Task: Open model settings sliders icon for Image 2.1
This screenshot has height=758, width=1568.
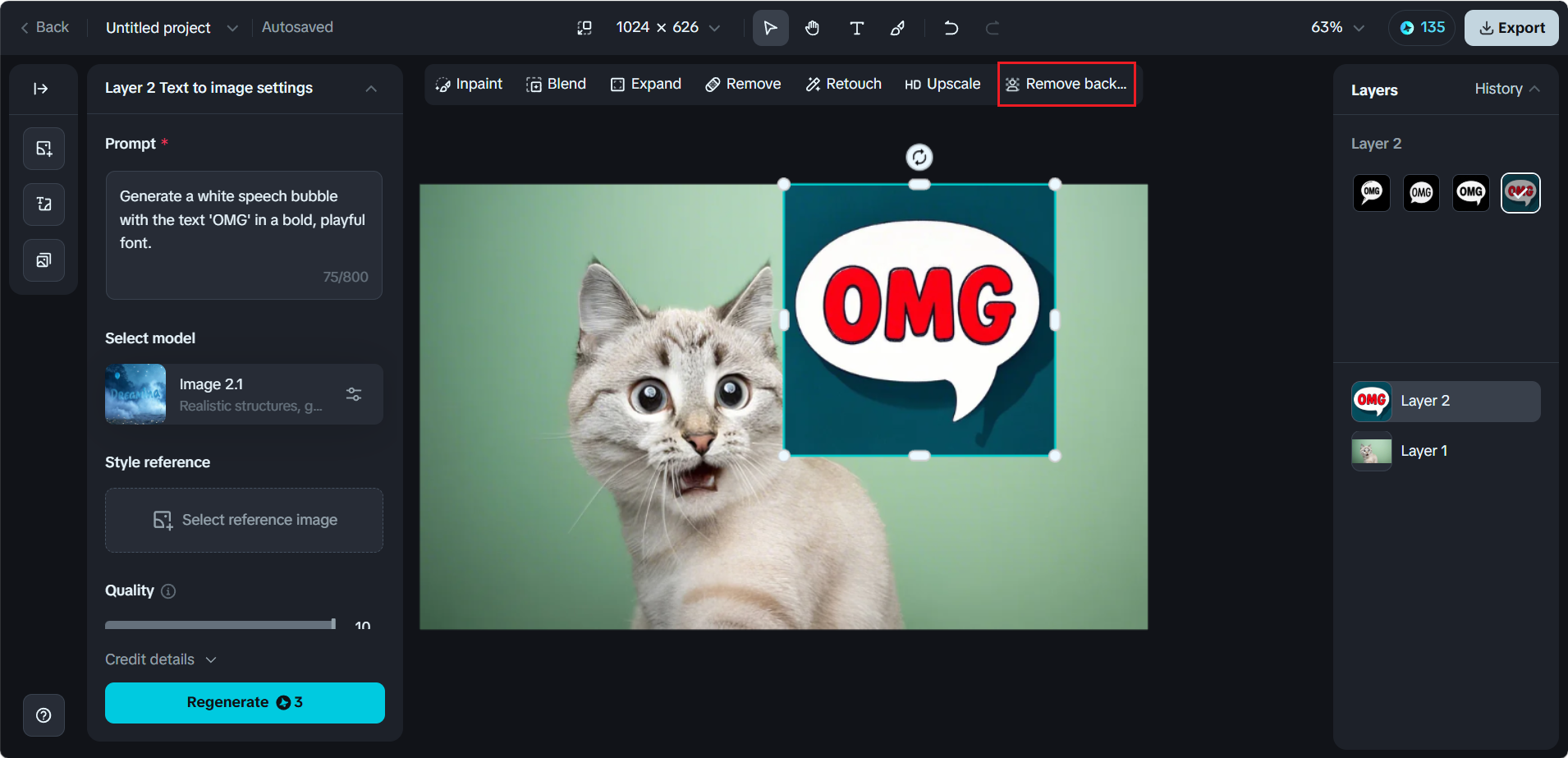Action: pyautogui.click(x=354, y=394)
